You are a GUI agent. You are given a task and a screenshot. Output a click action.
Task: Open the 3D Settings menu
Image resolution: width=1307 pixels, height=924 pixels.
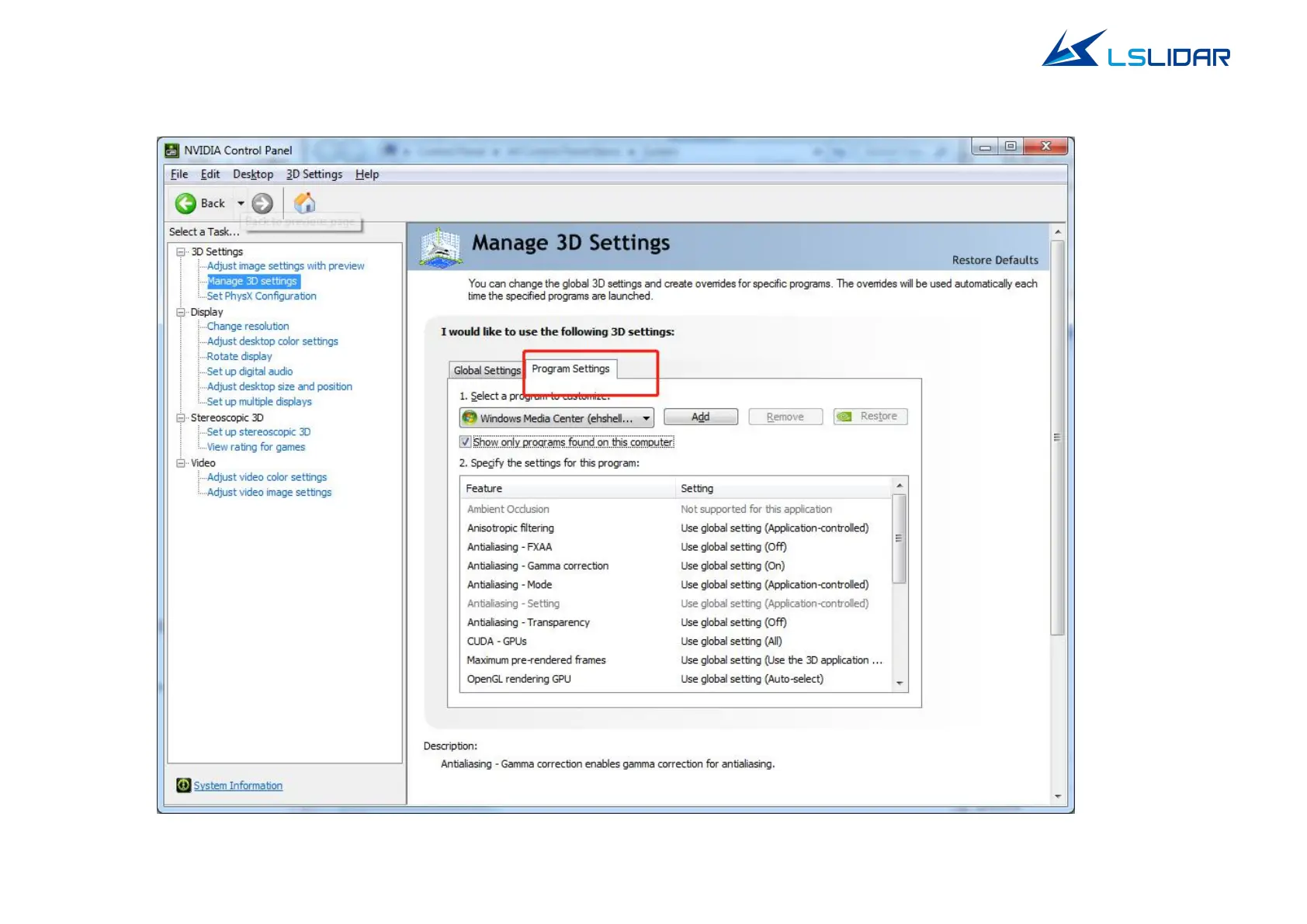pos(314,175)
